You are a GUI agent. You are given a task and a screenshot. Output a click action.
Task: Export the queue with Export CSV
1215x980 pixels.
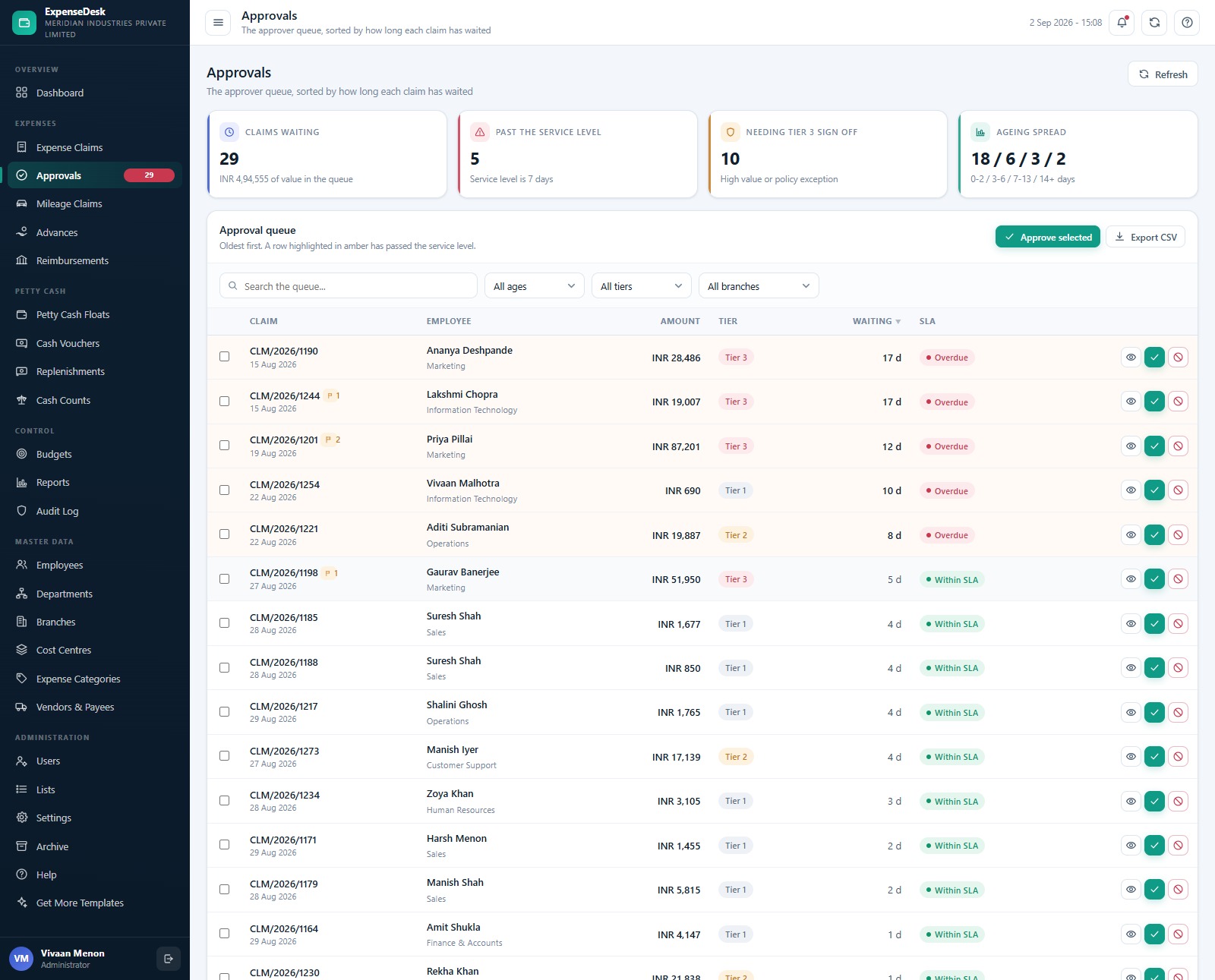click(x=1145, y=237)
